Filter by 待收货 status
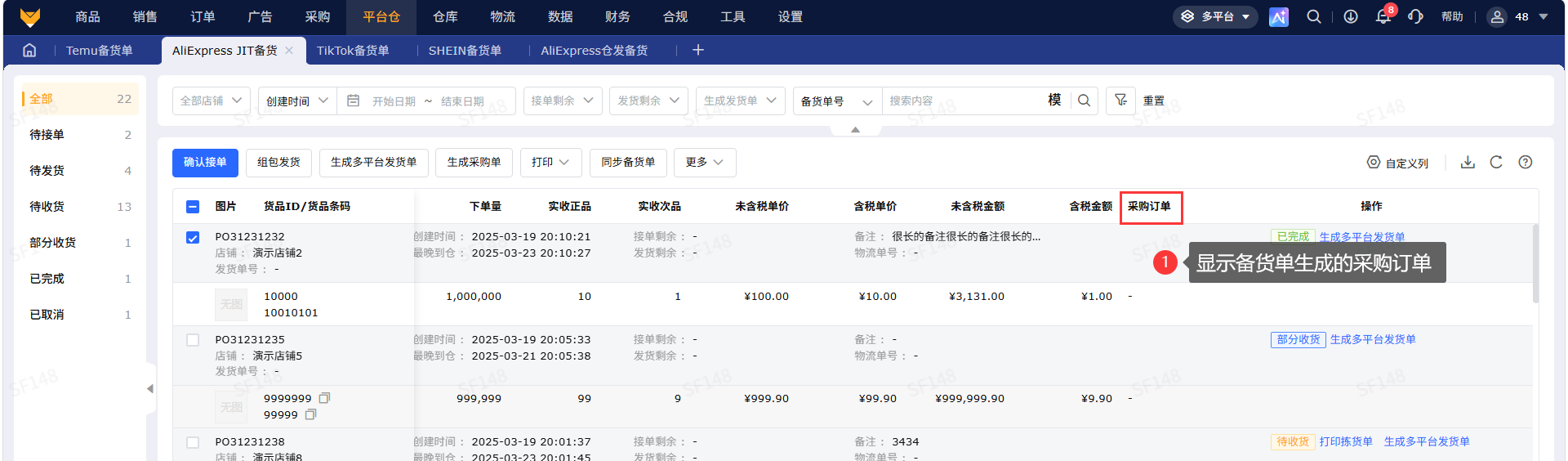The image size is (1568, 461). (x=80, y=207)
